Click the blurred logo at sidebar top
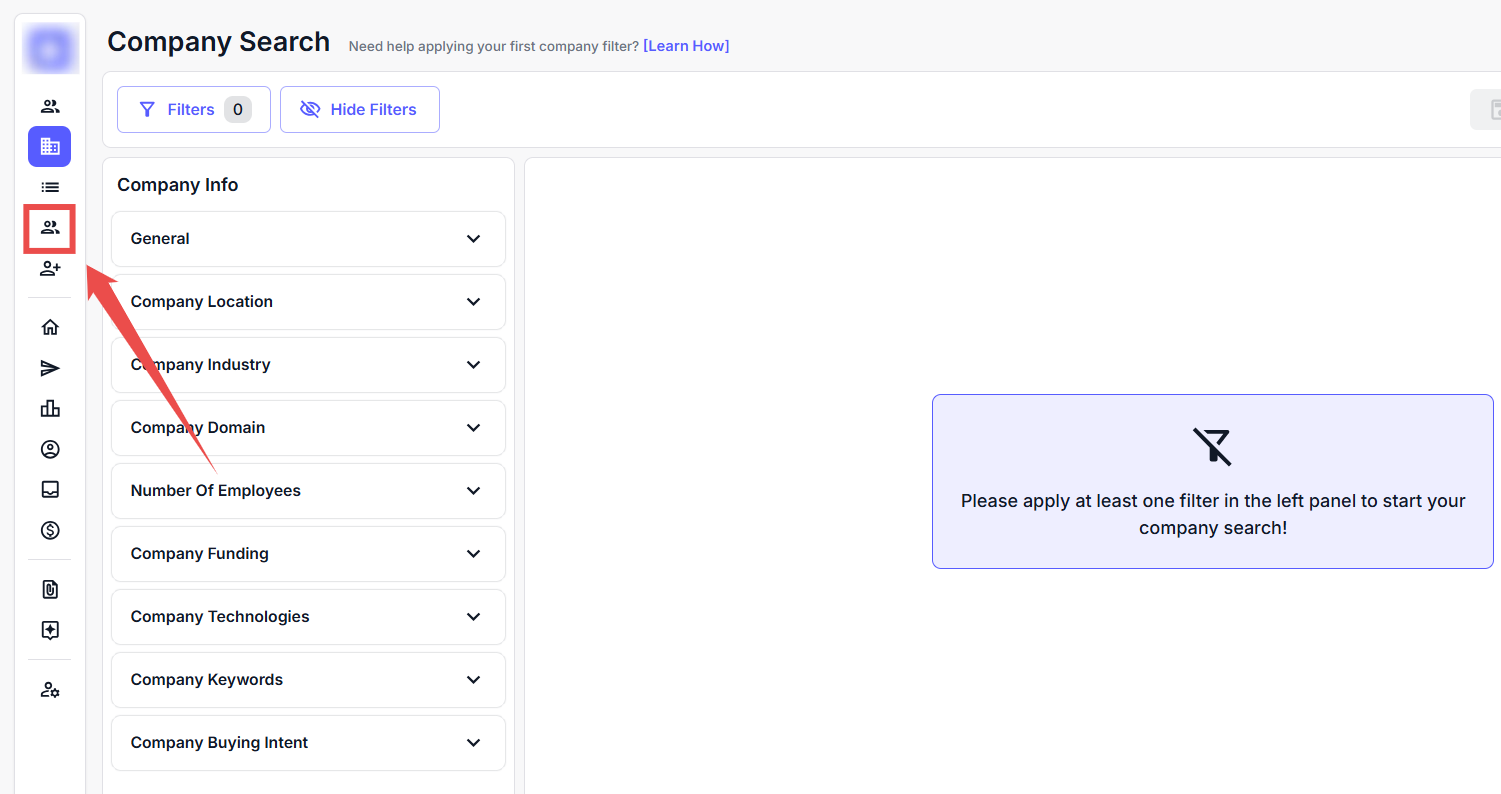1501x794 pixels. 51,49
